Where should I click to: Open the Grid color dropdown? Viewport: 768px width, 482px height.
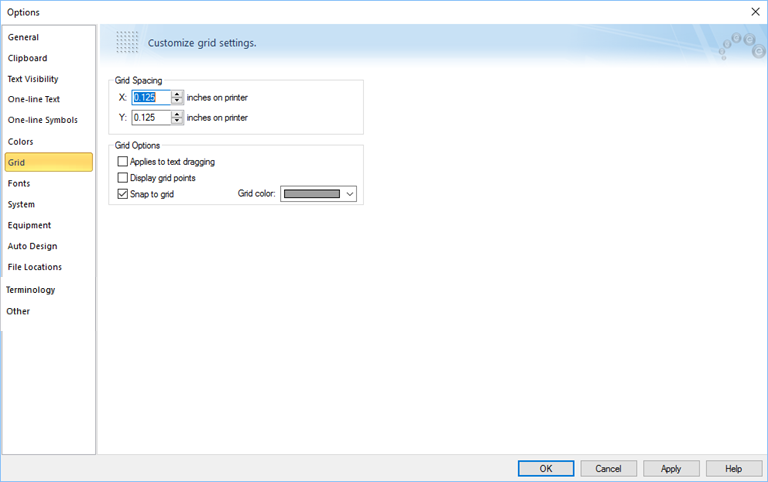click(x=350, y=194)
